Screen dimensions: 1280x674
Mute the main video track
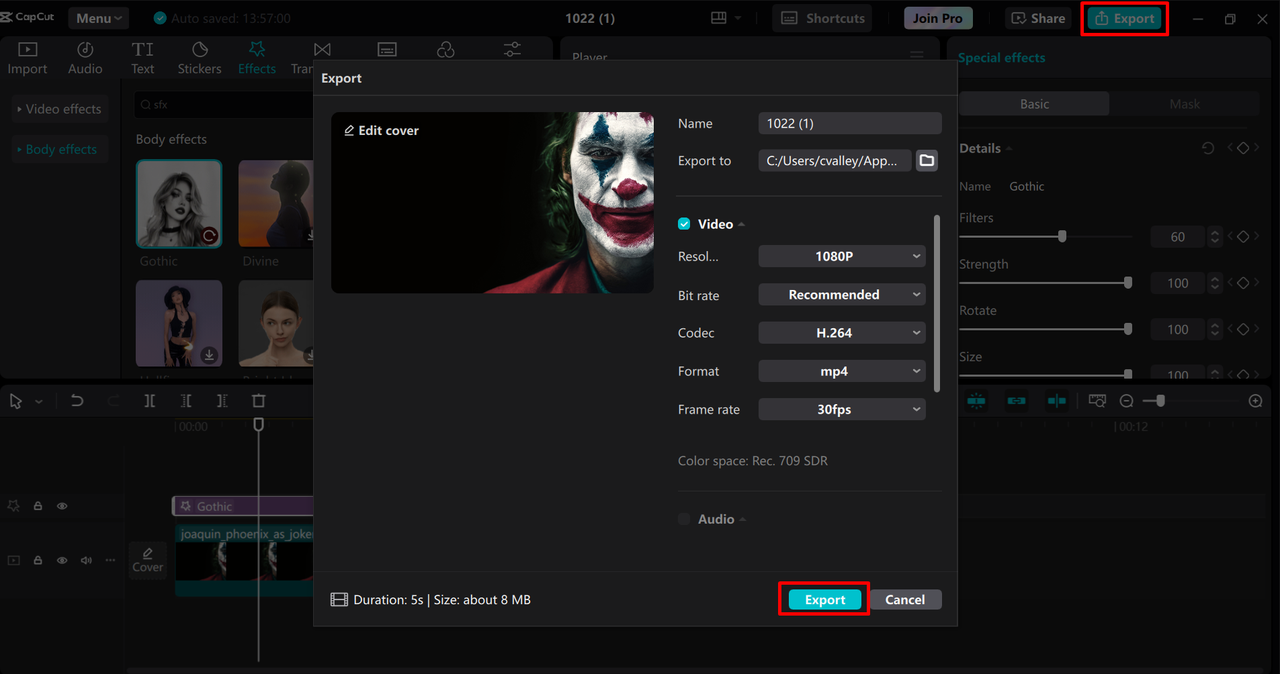86,560
